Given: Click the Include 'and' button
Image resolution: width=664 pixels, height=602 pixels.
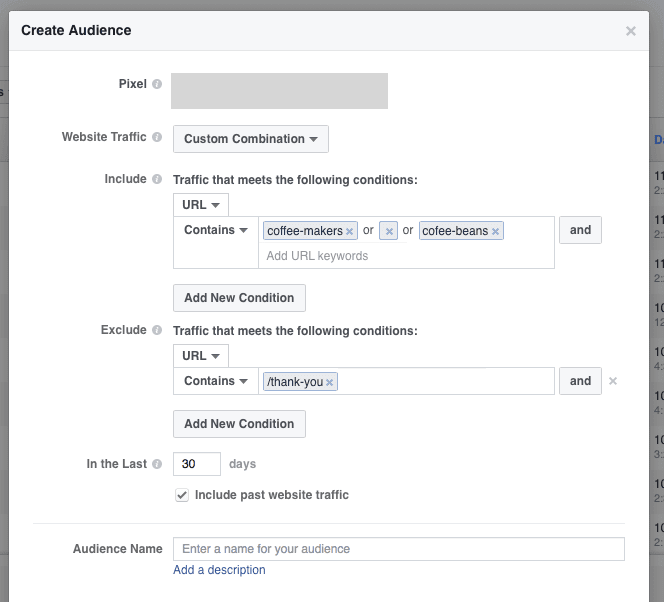Looking at the screenshot, I should click(580, 230).
